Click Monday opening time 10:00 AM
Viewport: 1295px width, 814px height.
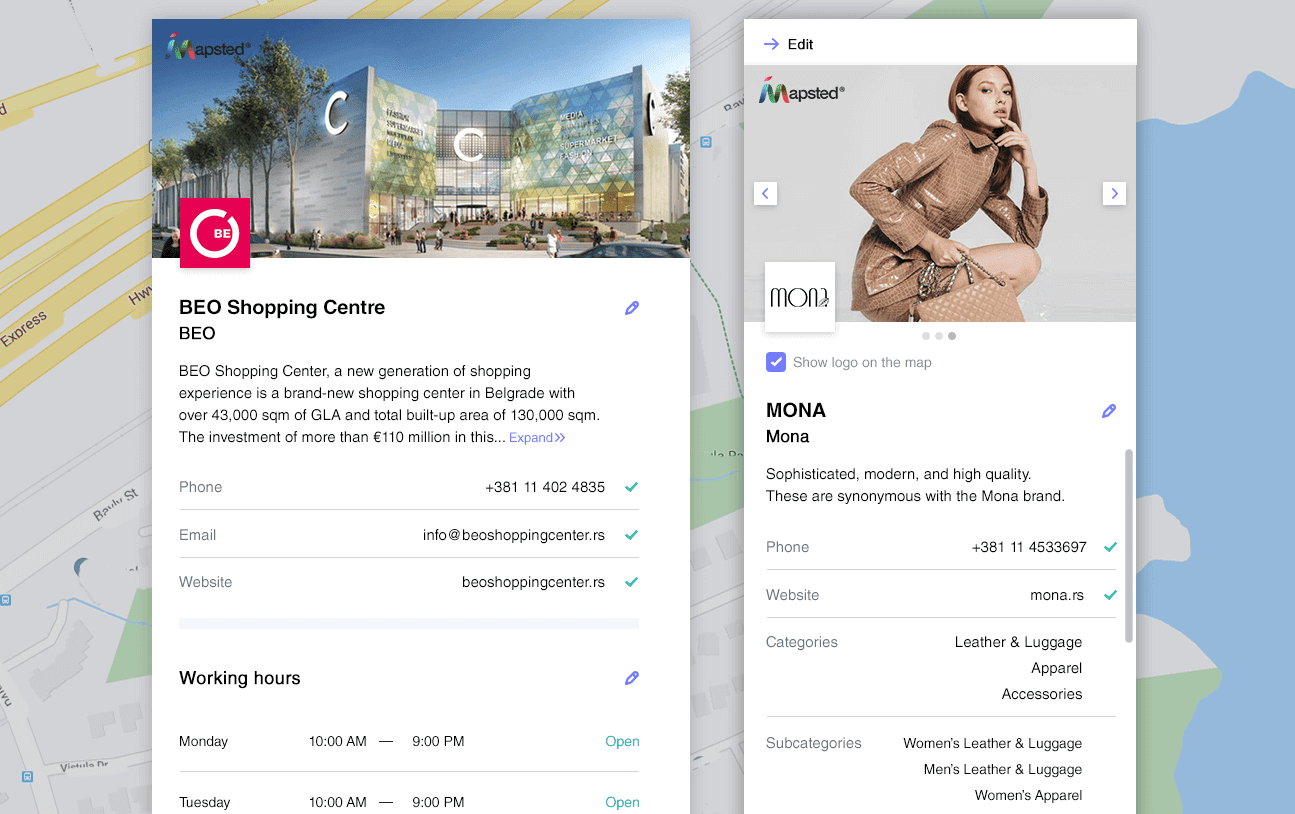(338, 741)
